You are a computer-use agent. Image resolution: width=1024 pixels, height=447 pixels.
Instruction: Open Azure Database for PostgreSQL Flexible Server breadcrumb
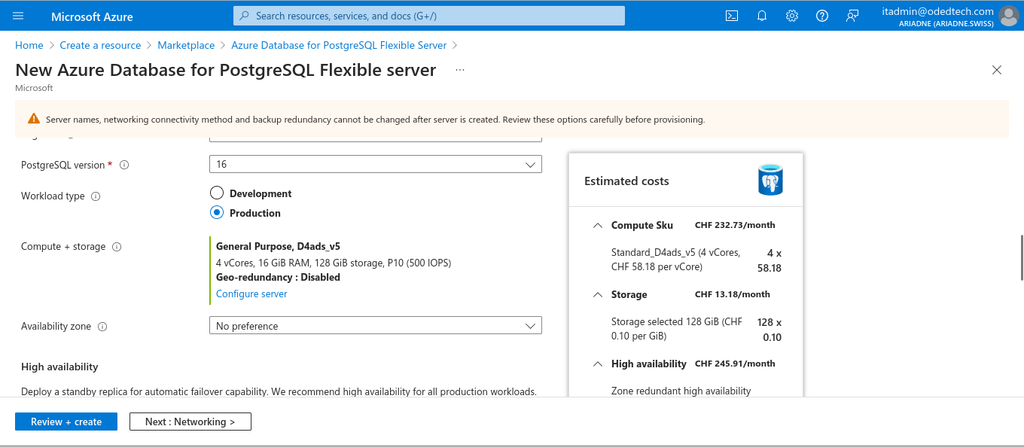(x=339, y=45)
